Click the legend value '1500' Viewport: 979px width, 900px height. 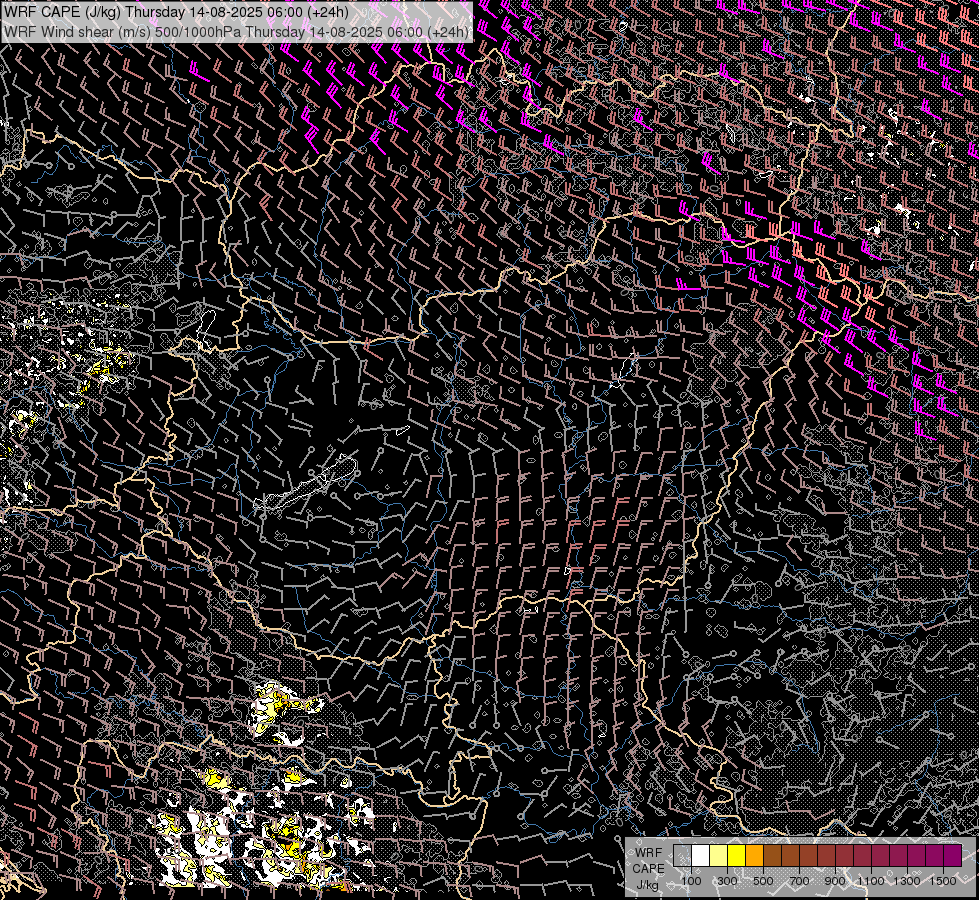pos(943,881)
